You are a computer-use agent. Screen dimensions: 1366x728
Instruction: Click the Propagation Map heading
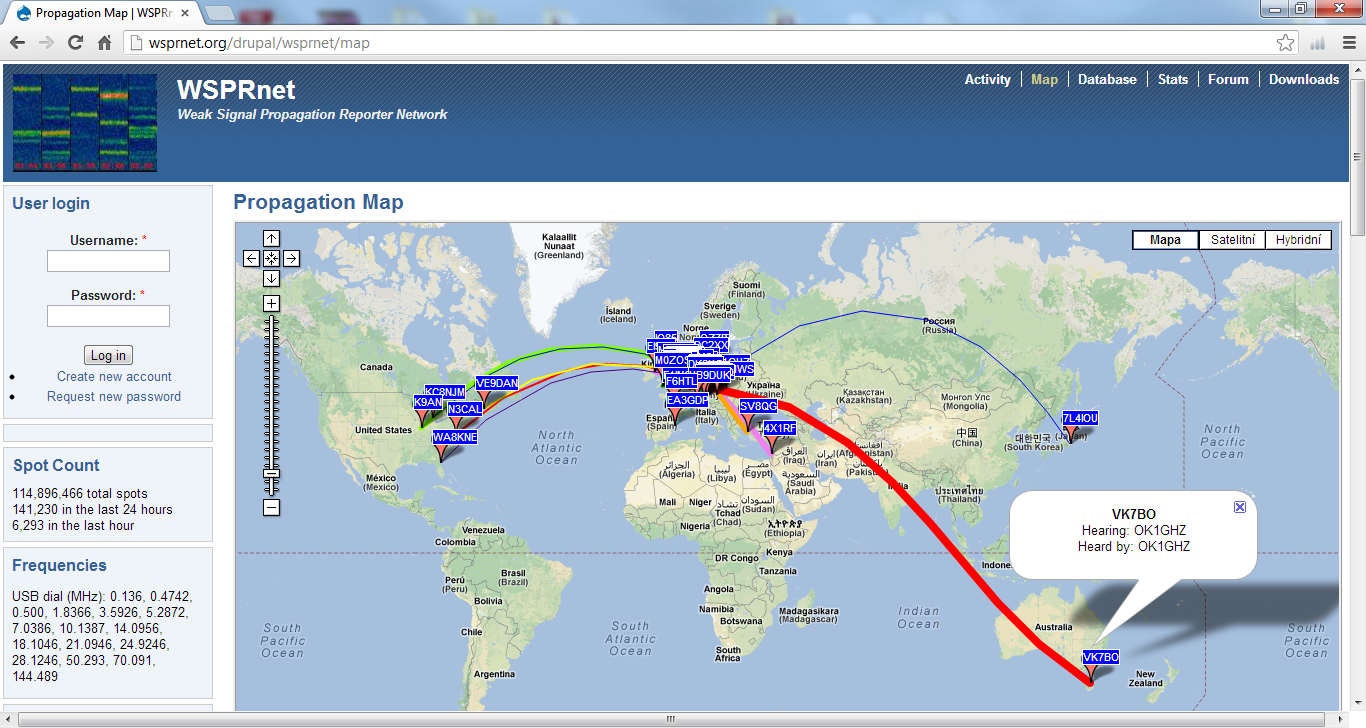point(318,202)
